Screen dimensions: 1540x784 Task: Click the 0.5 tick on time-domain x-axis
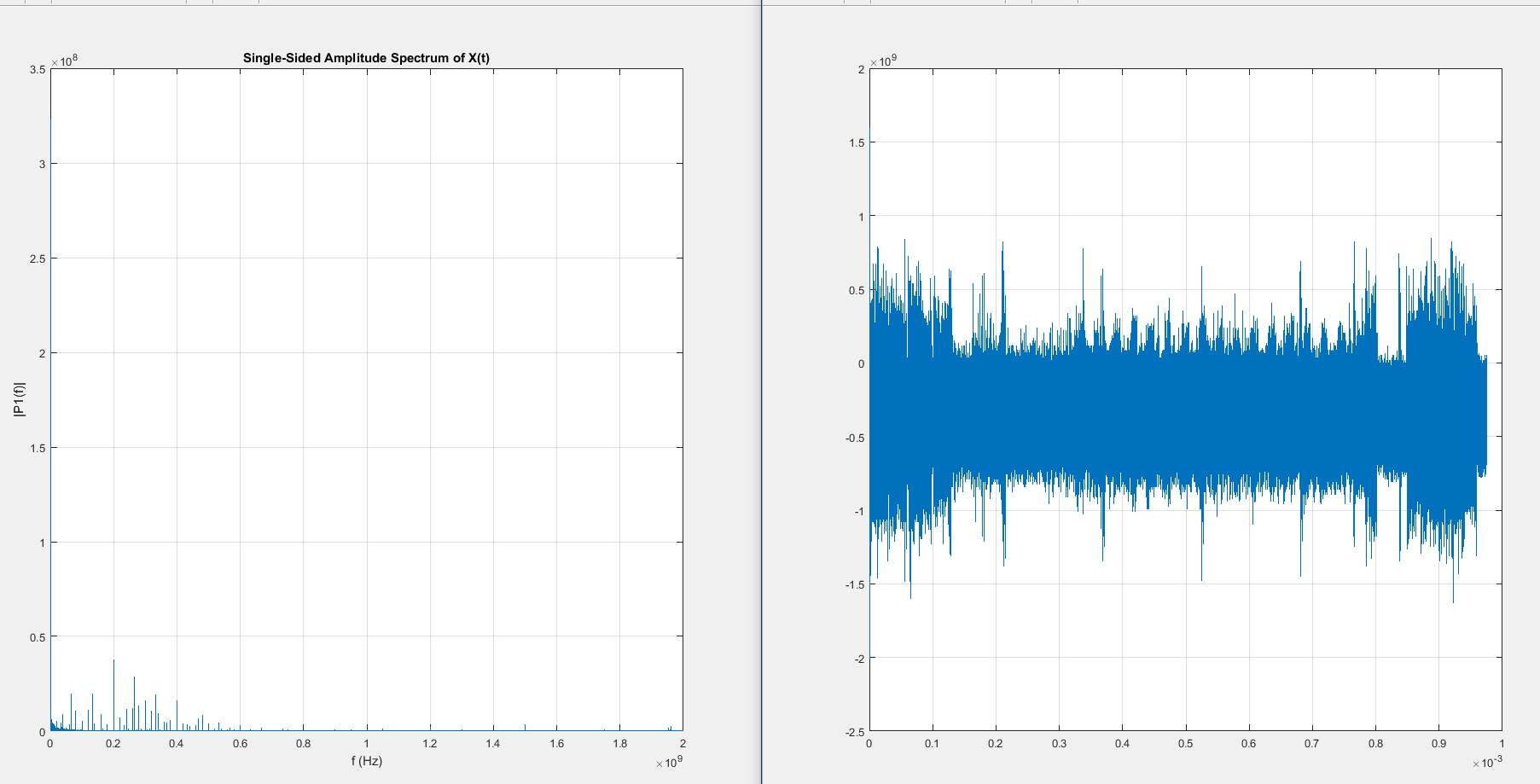tap(1186, 744)
